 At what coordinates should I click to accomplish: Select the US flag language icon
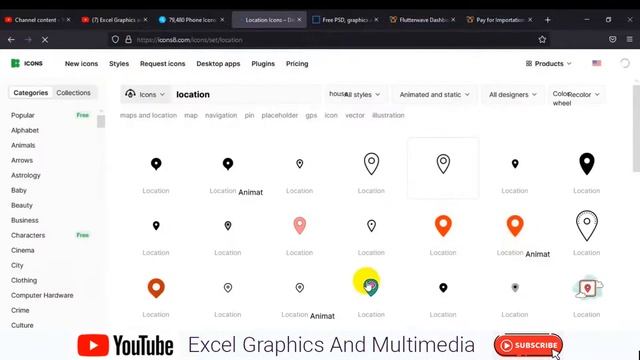(x=597, y=63)
